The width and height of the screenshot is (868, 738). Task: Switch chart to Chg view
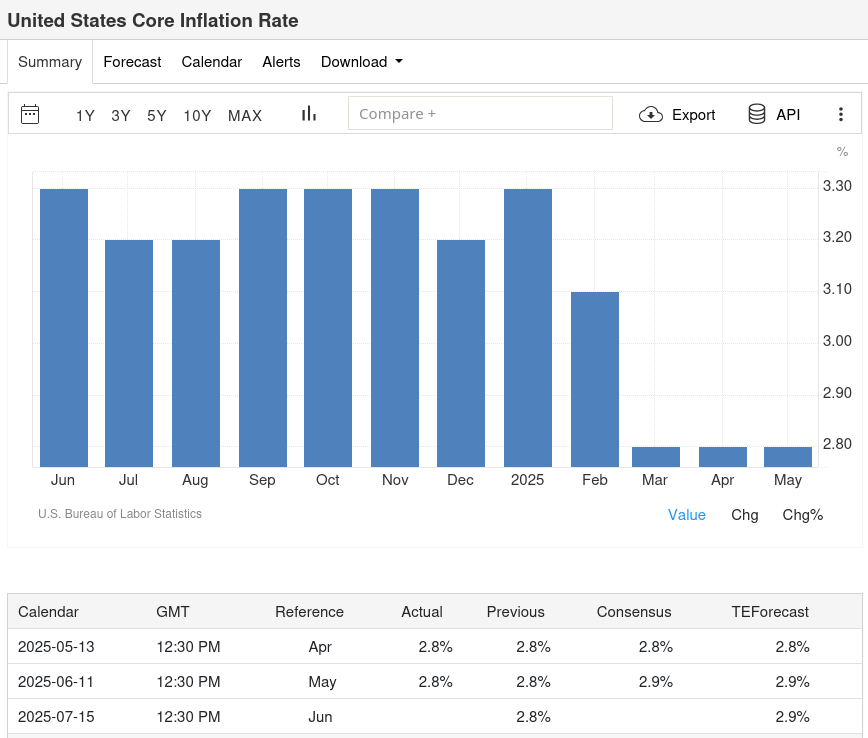coord(745,515)
